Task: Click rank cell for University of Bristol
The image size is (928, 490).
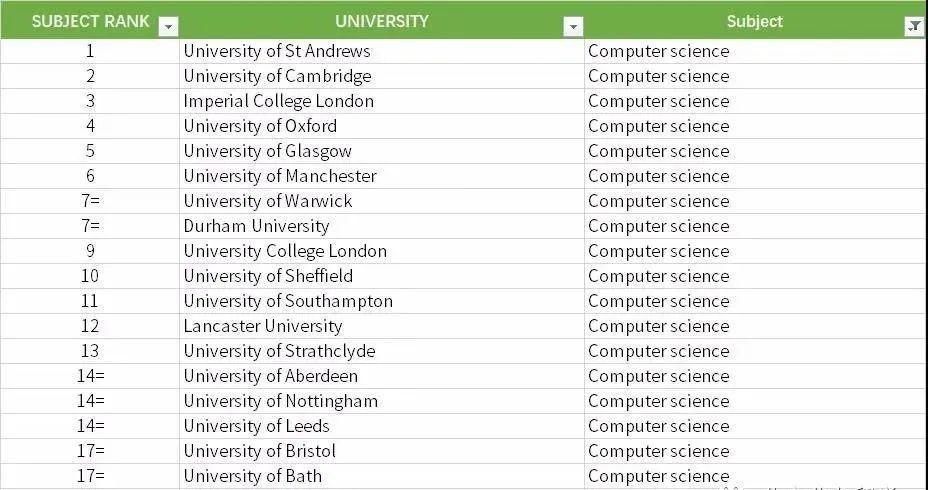Action: coord(90,451)
